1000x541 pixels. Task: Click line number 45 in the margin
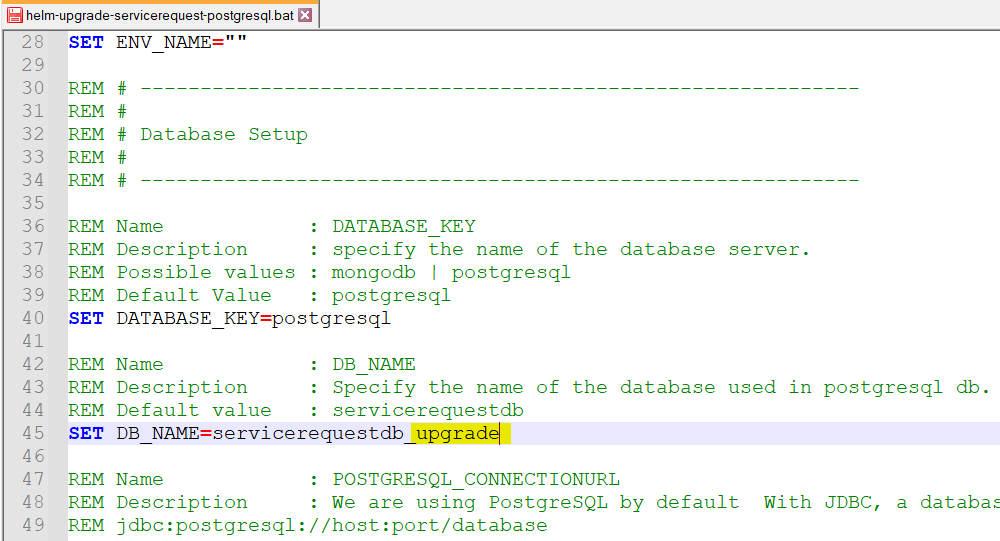(x=33, y=433)
